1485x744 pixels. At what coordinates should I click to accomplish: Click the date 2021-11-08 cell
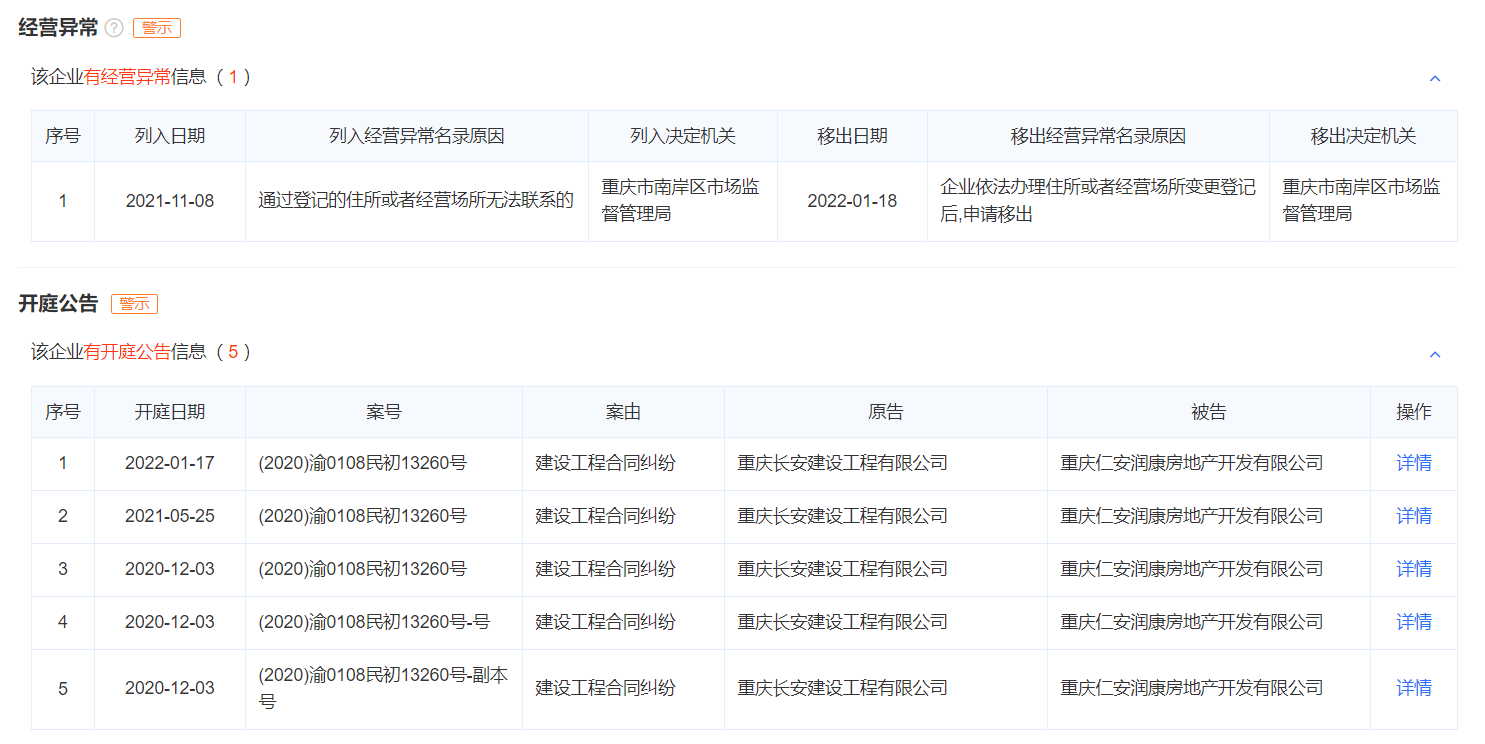[x=170, y=201]
